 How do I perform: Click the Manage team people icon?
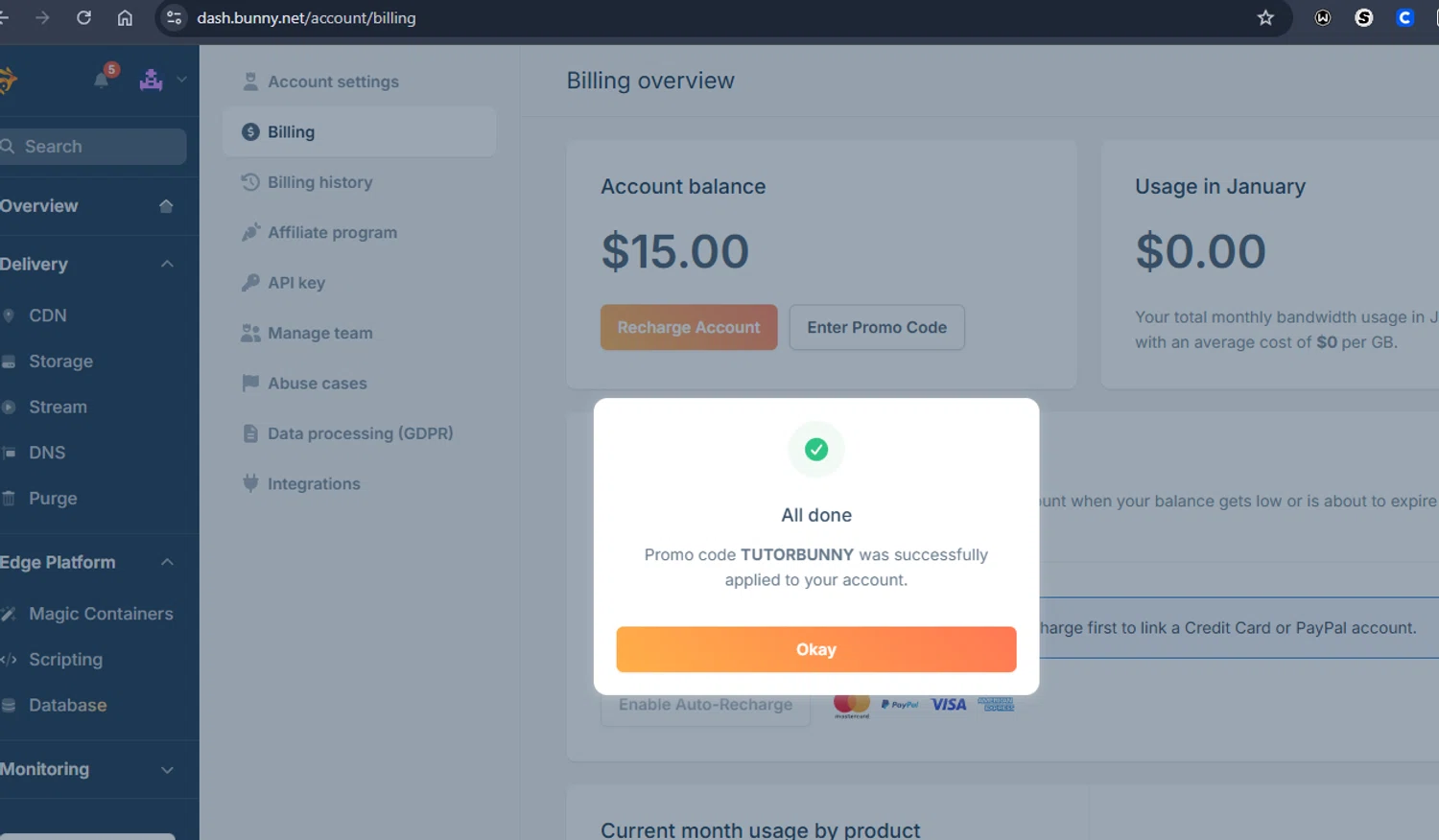pos(250,333)
